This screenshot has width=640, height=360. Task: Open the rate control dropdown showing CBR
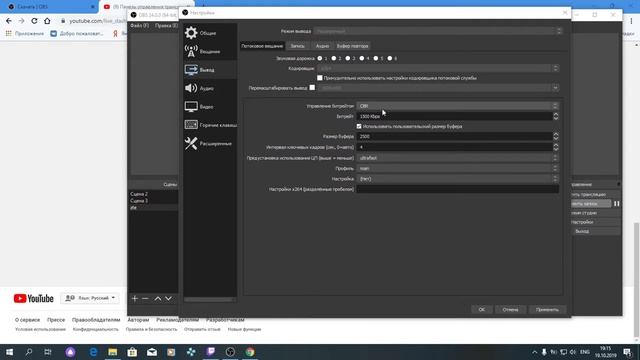pyautogui.click(x=458, y=106)
